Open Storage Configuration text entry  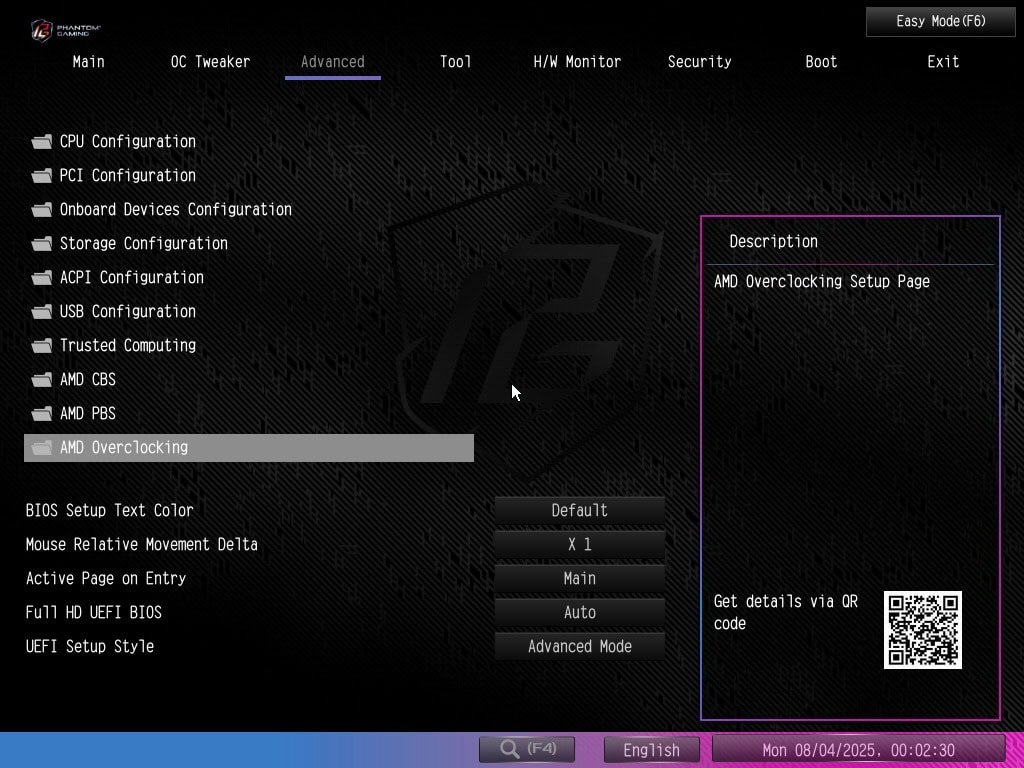144,244
